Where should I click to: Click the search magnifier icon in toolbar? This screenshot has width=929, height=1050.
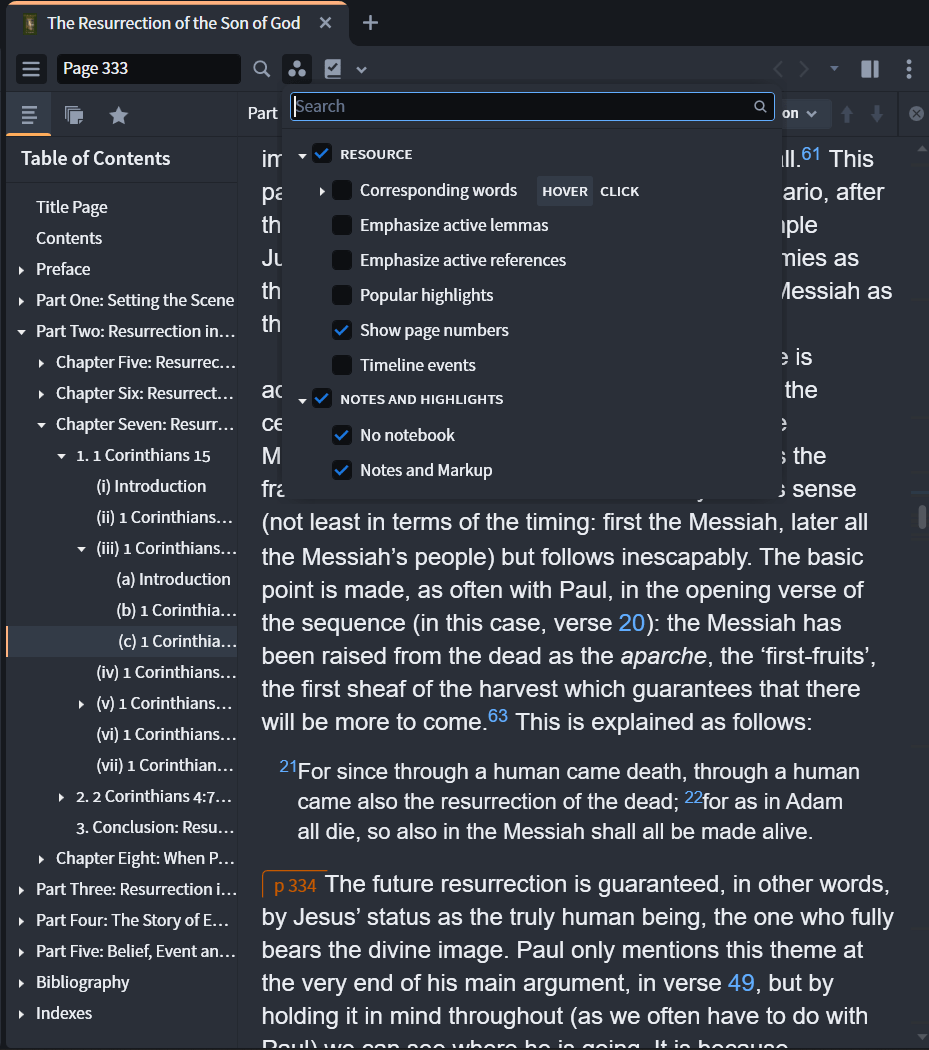[261, 69]
